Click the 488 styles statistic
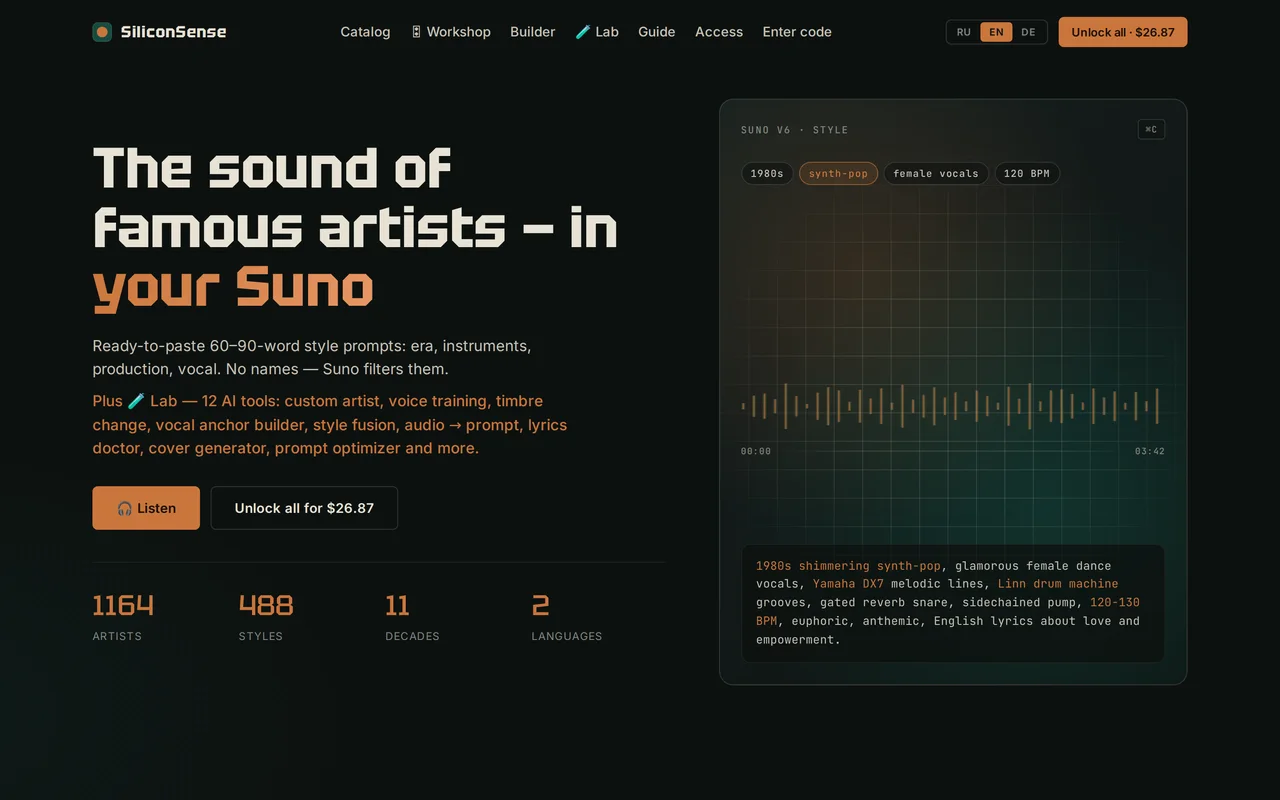Screen dimensions: 1280x800 pos(266,616)
